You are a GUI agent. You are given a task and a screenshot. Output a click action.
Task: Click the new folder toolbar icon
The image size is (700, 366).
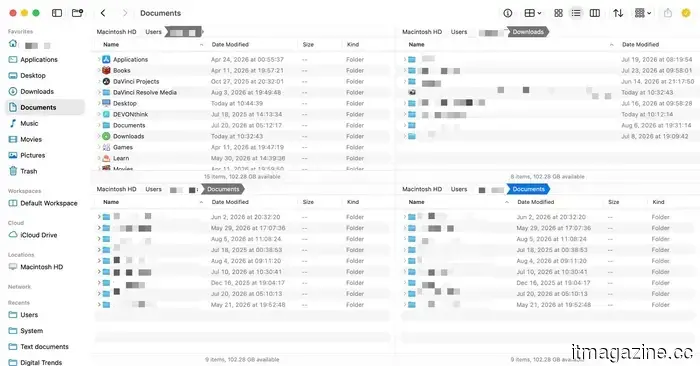[x=77, y=13]
